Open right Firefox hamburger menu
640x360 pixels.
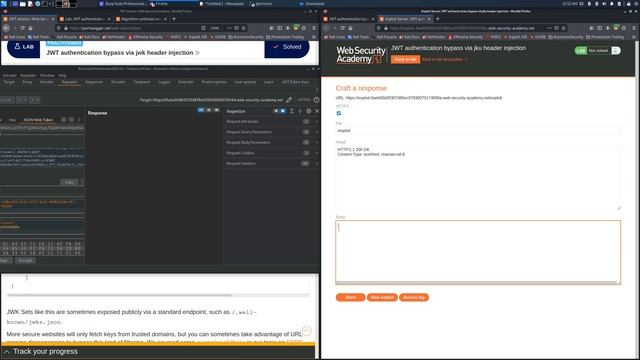coord(634,28)
